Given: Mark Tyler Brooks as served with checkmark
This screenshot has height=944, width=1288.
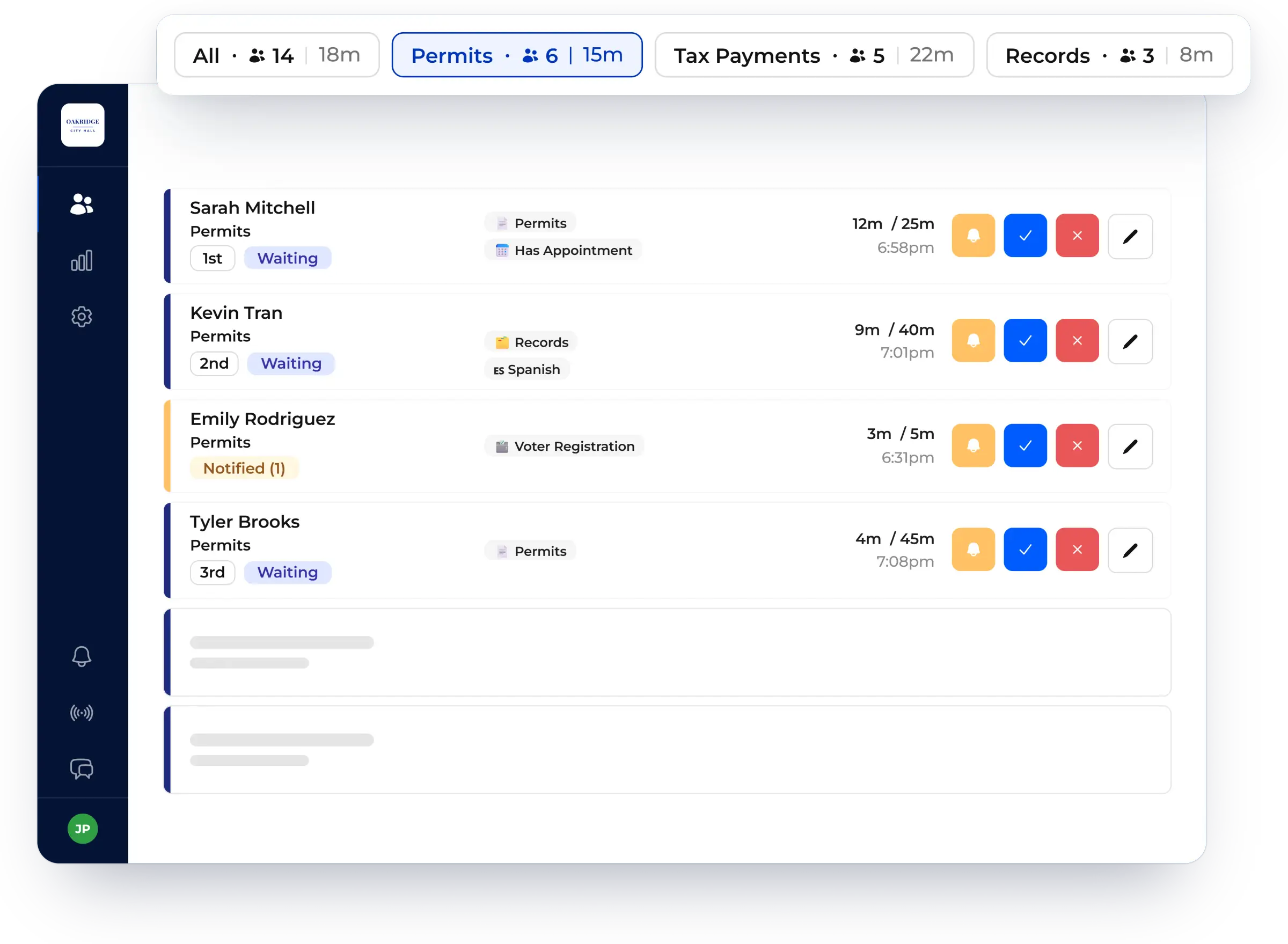Looking at the screenshot, I should [1026, 550].
